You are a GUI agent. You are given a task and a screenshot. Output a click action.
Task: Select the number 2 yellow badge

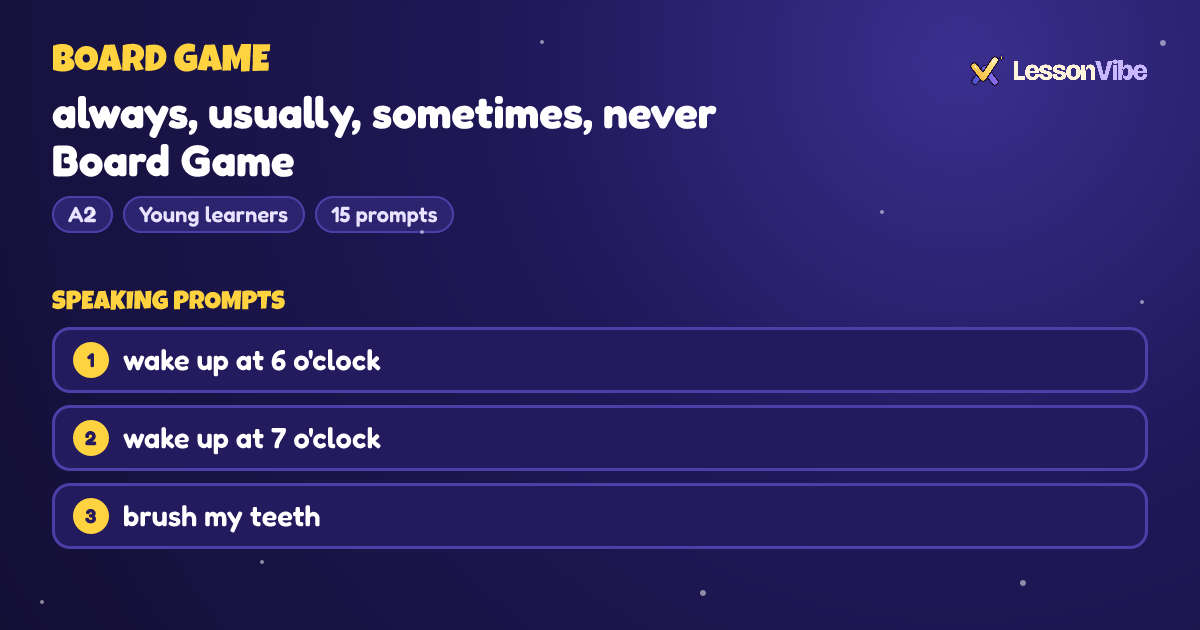click(91, 438)
